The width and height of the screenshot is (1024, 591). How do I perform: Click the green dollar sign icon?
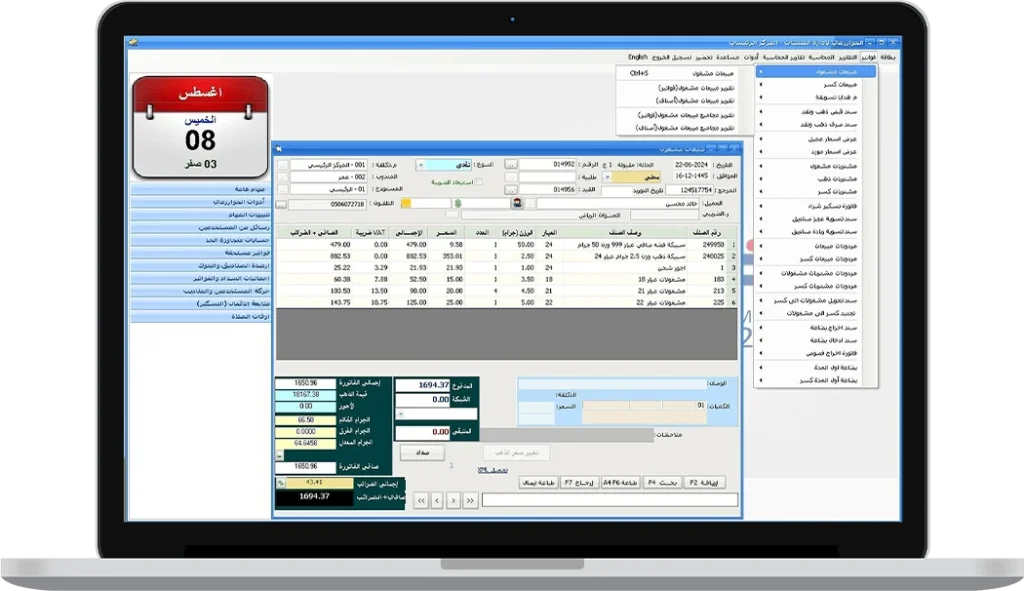click(x=457, y=203)
